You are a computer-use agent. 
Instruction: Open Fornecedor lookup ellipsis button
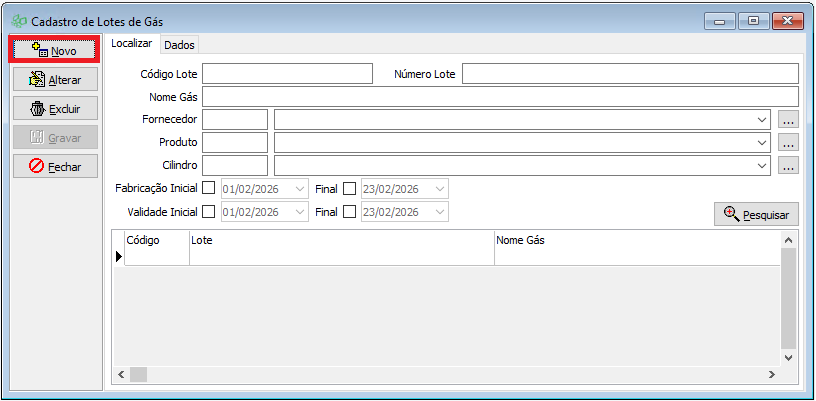(788, 120)
